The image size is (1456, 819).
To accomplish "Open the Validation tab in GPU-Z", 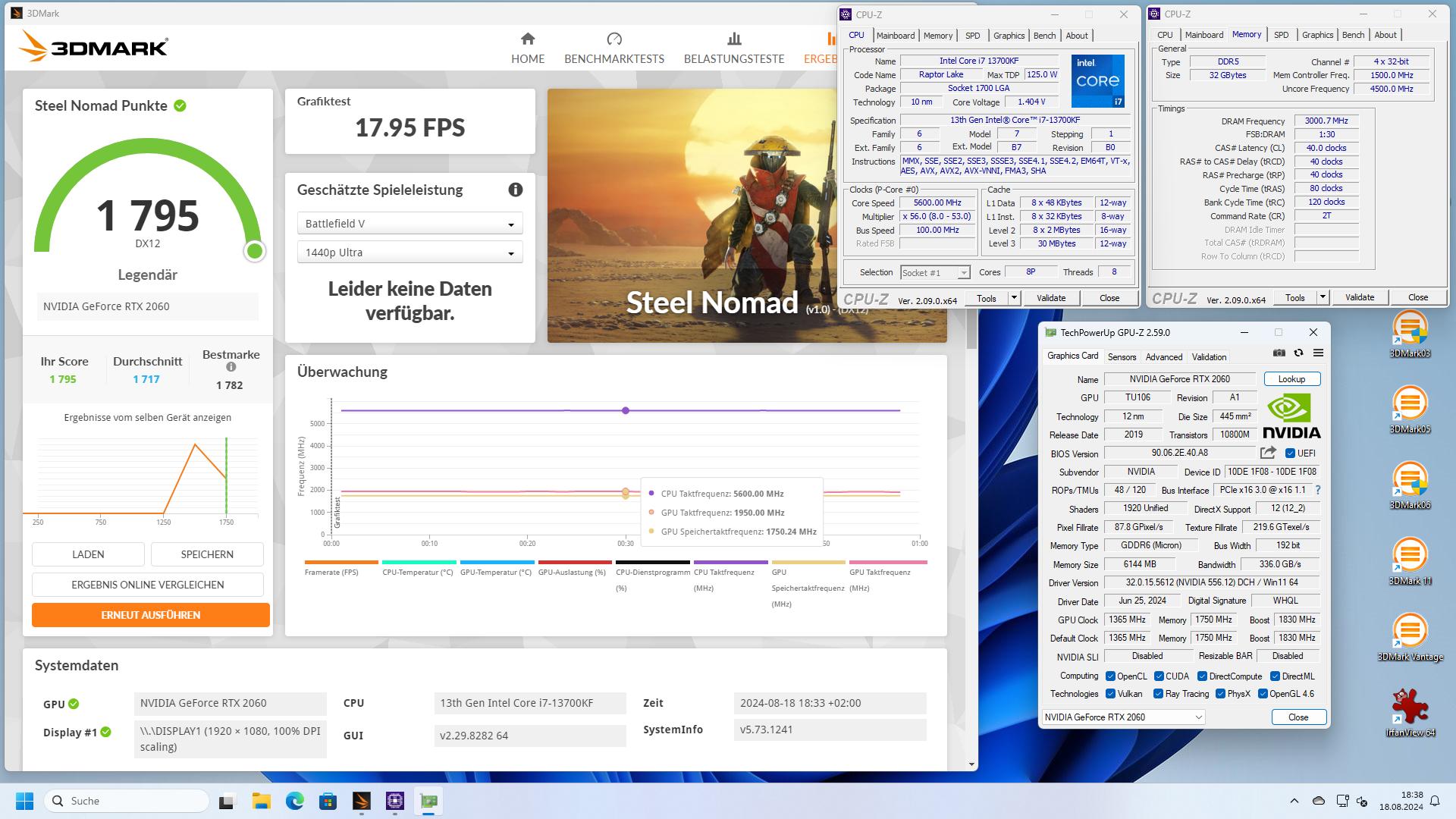I will 1209,357.
